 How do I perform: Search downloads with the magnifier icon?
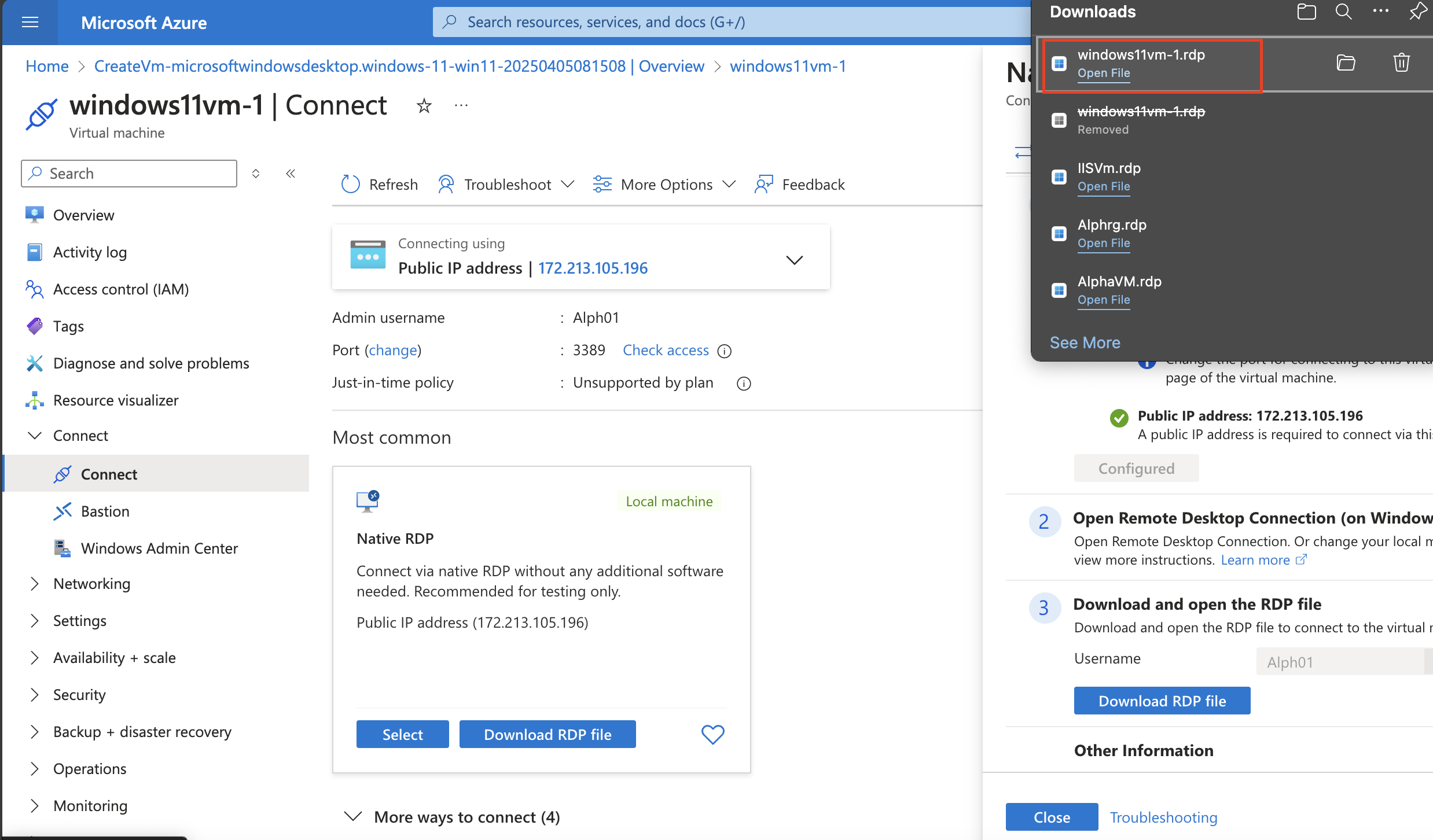[1343, 12]
